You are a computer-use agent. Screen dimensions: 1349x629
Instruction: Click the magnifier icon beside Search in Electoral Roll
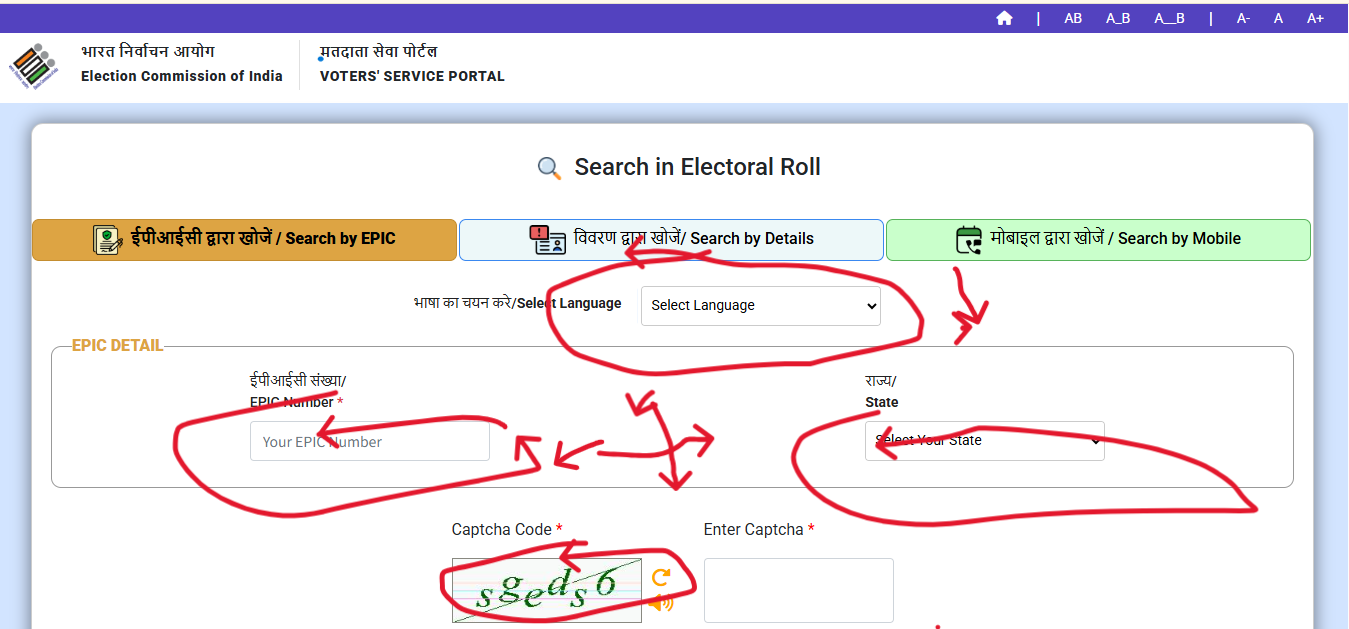point(549,168)
